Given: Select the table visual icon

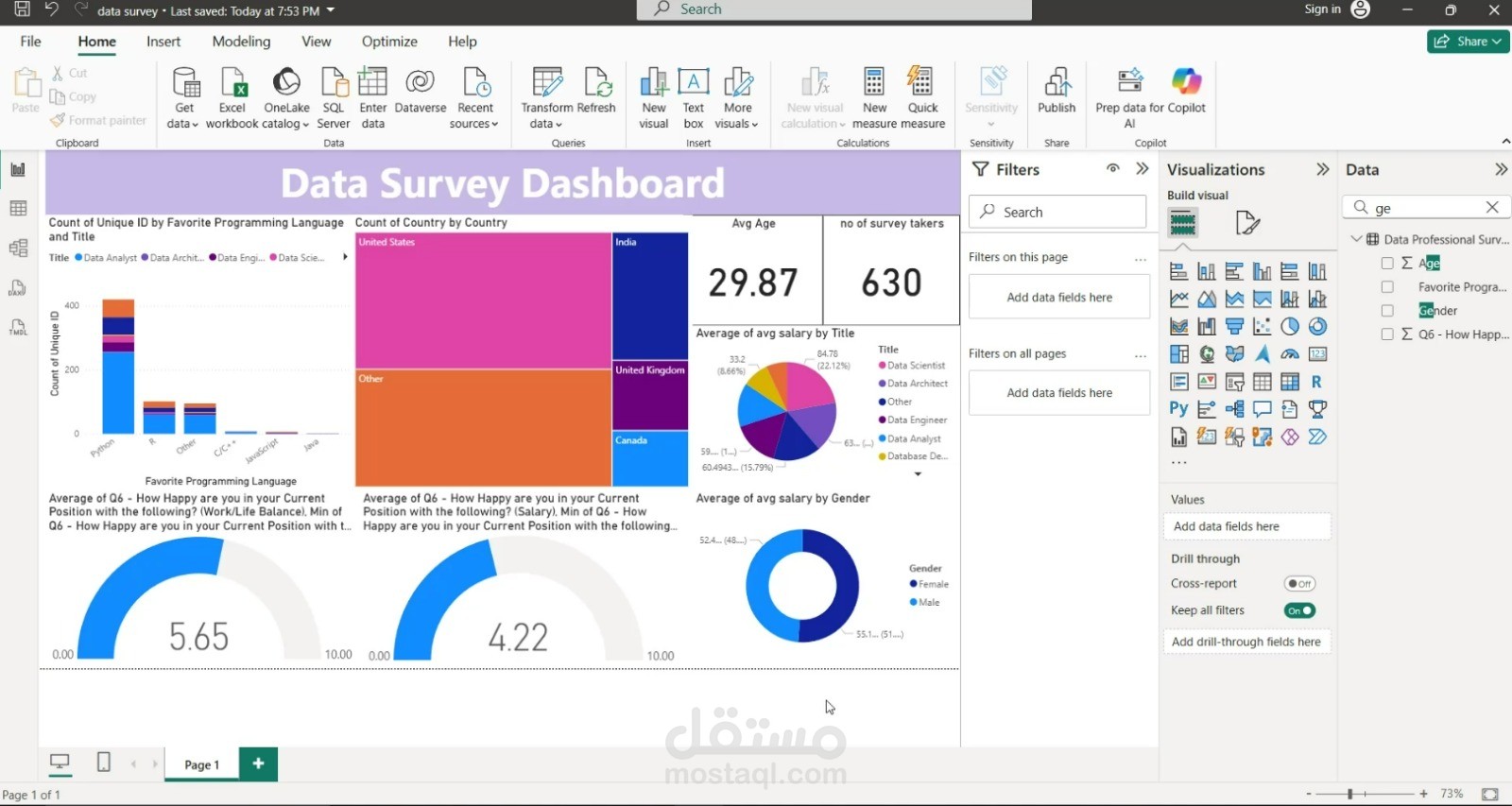Looking at the screenshot, I should [x=1263, y=382].
